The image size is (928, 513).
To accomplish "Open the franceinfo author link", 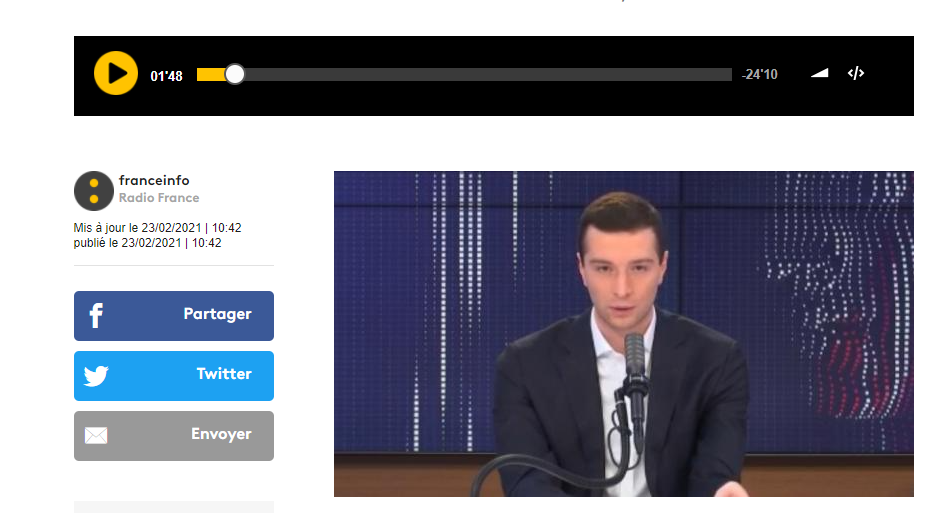I will tap(154, 180).
